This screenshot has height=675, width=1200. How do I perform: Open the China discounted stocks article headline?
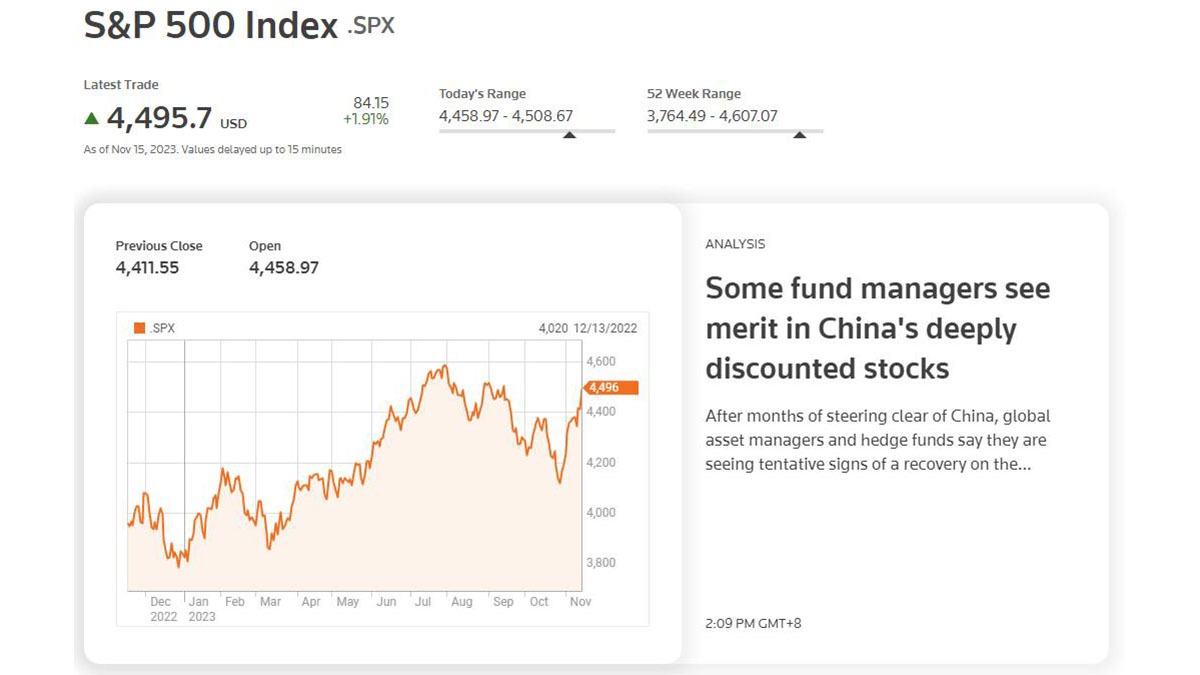pos(878,328)
